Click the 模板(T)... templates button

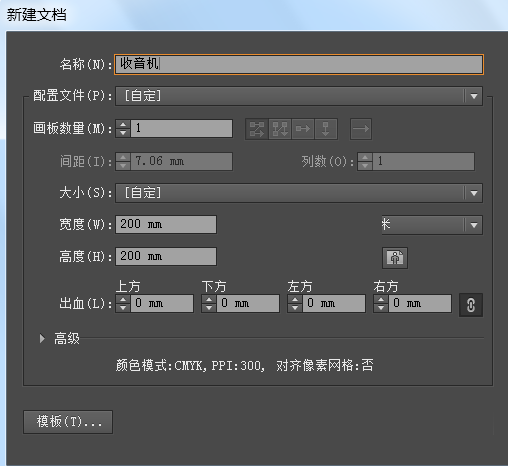click(68, 422)
